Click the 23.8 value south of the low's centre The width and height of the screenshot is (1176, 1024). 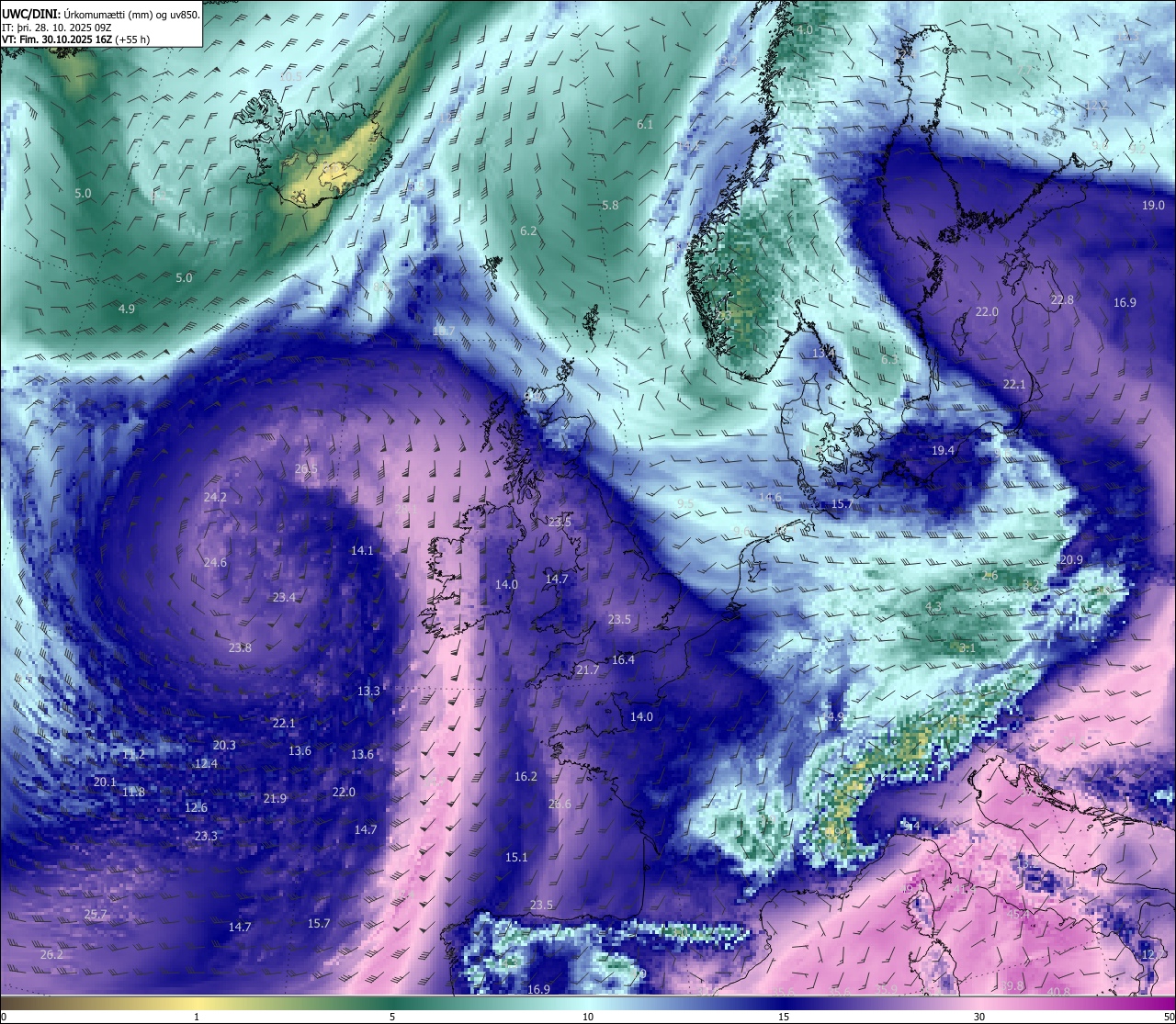pos(240,648)
